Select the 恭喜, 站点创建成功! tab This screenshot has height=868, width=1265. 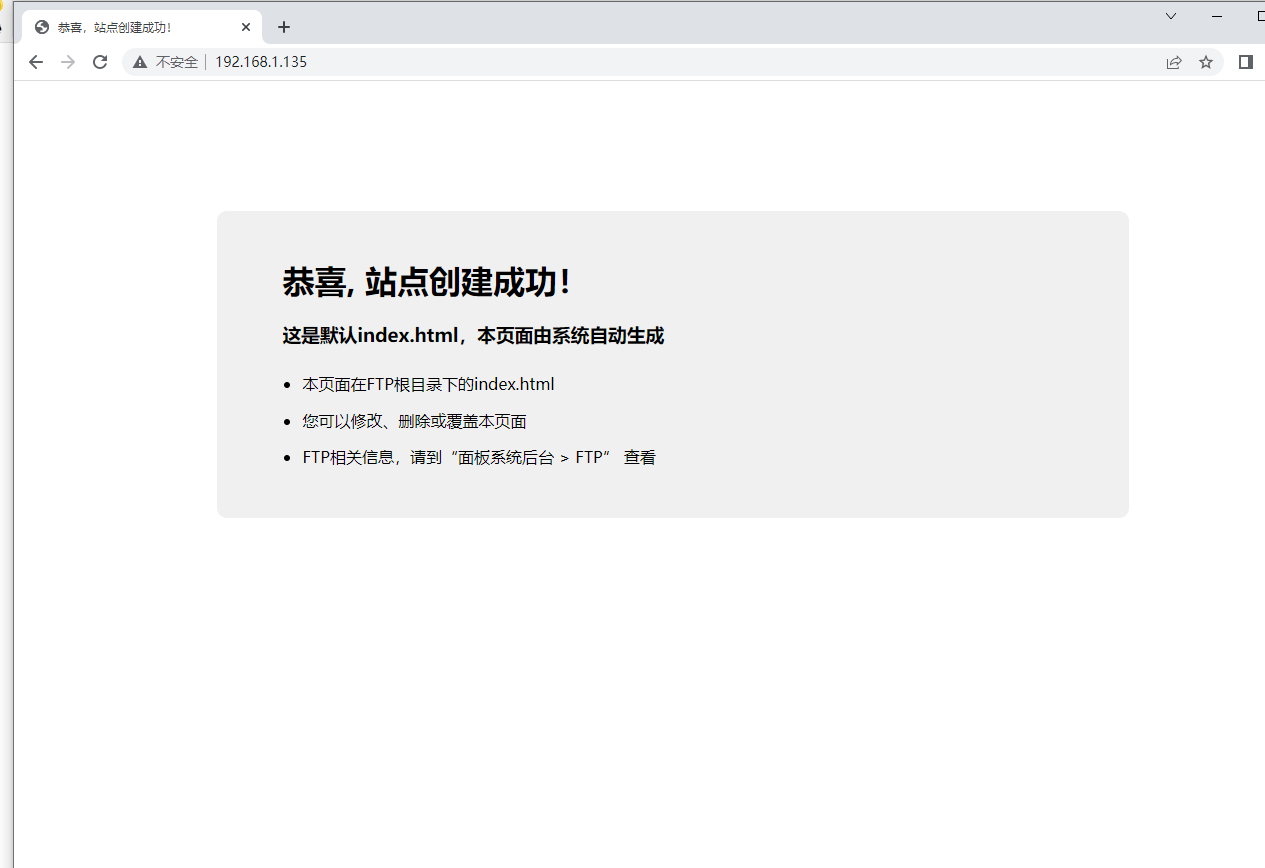point(142,27)
